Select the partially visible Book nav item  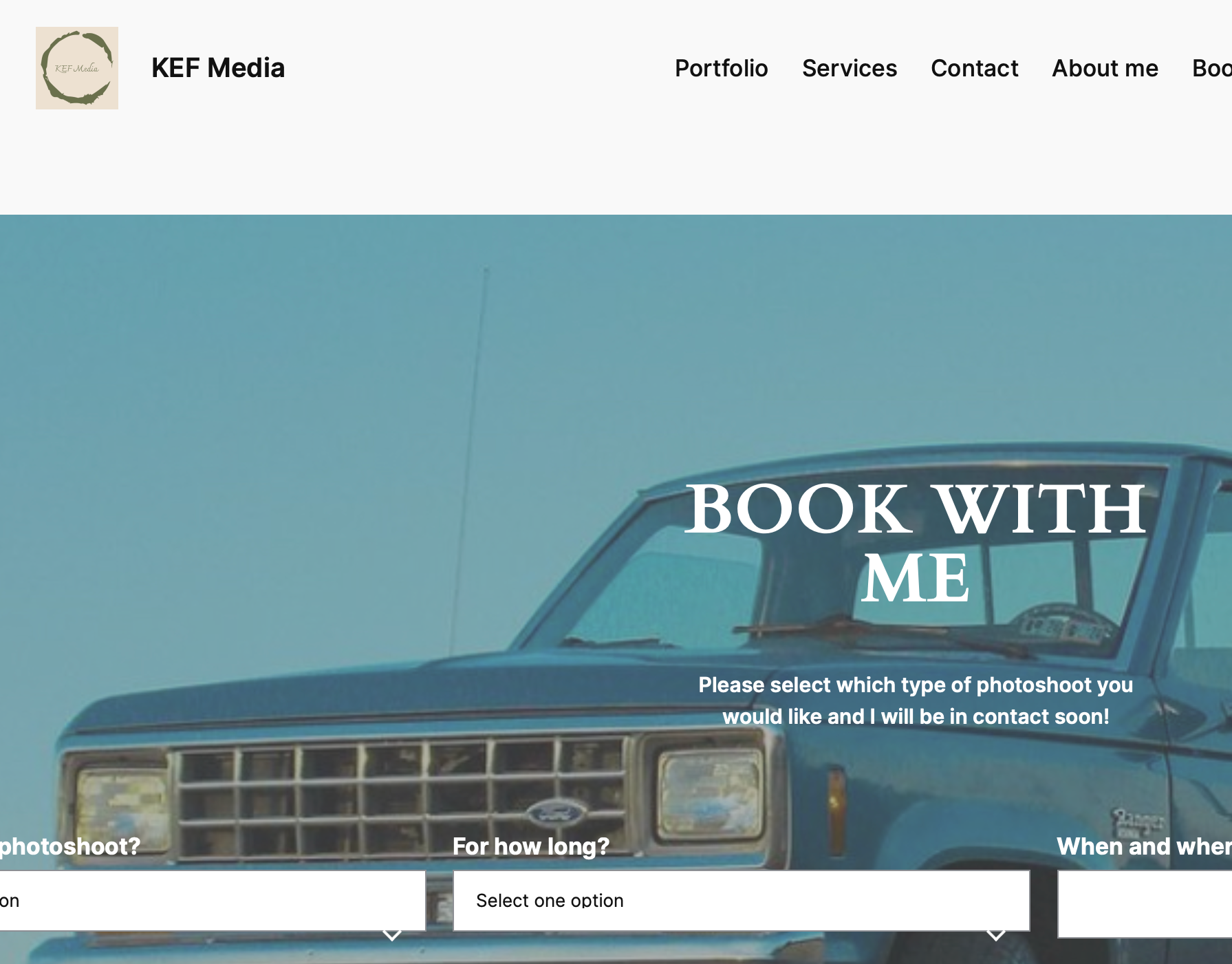pyautogui.click(x=1211, y=68)
